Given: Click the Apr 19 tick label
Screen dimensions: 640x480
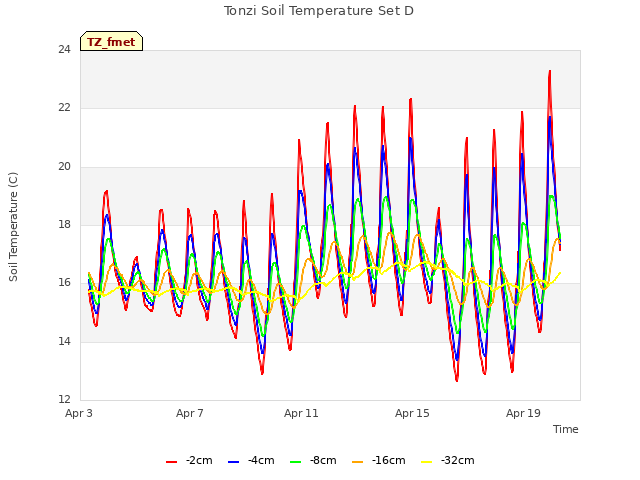Looking at the screenshot, I should point(523,413).
